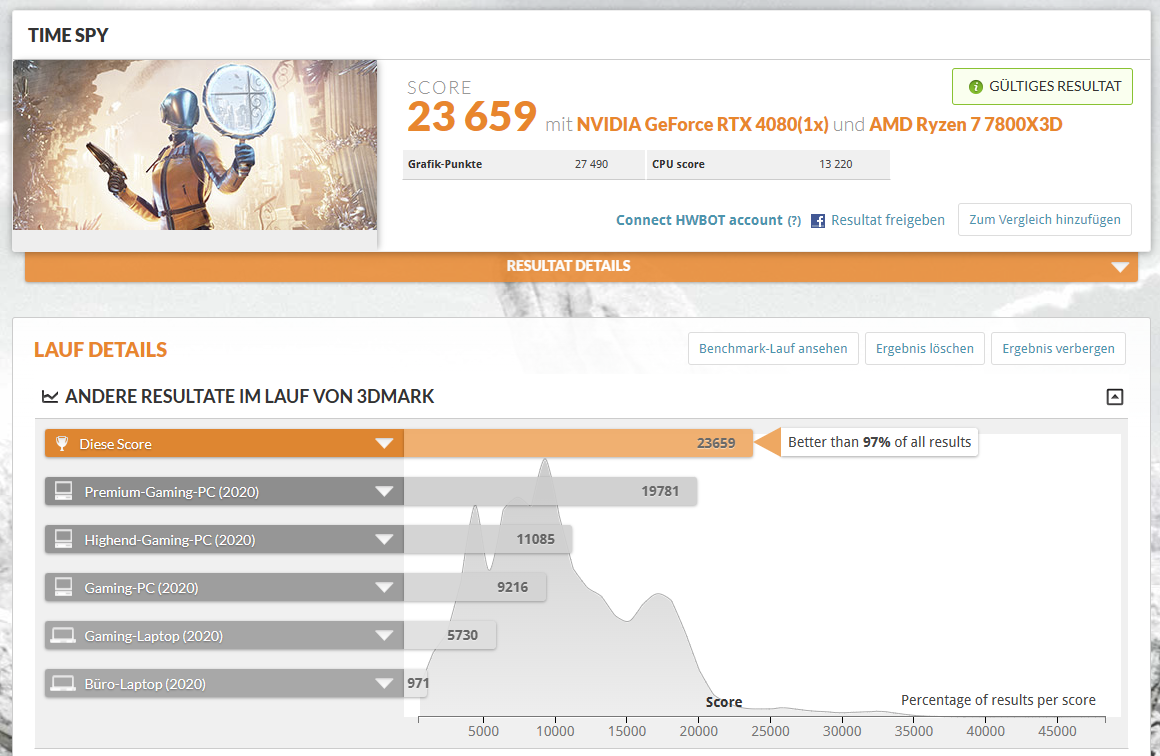Image resolution: width=1160 pixels, height=756 pixels.
Task: Open the NVIDIA GeForce RTX 4080(1x) link
Action: pyautogui.click(x=702, y=124)
